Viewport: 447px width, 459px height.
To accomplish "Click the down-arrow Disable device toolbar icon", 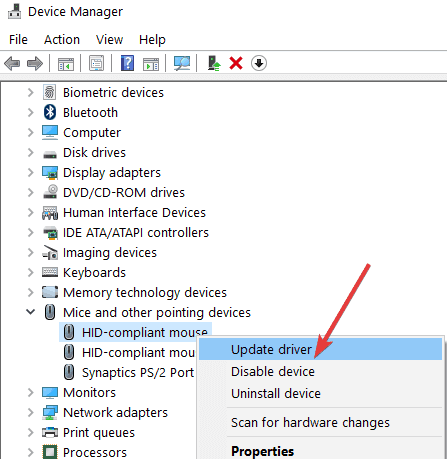I will tap(259, 63).
